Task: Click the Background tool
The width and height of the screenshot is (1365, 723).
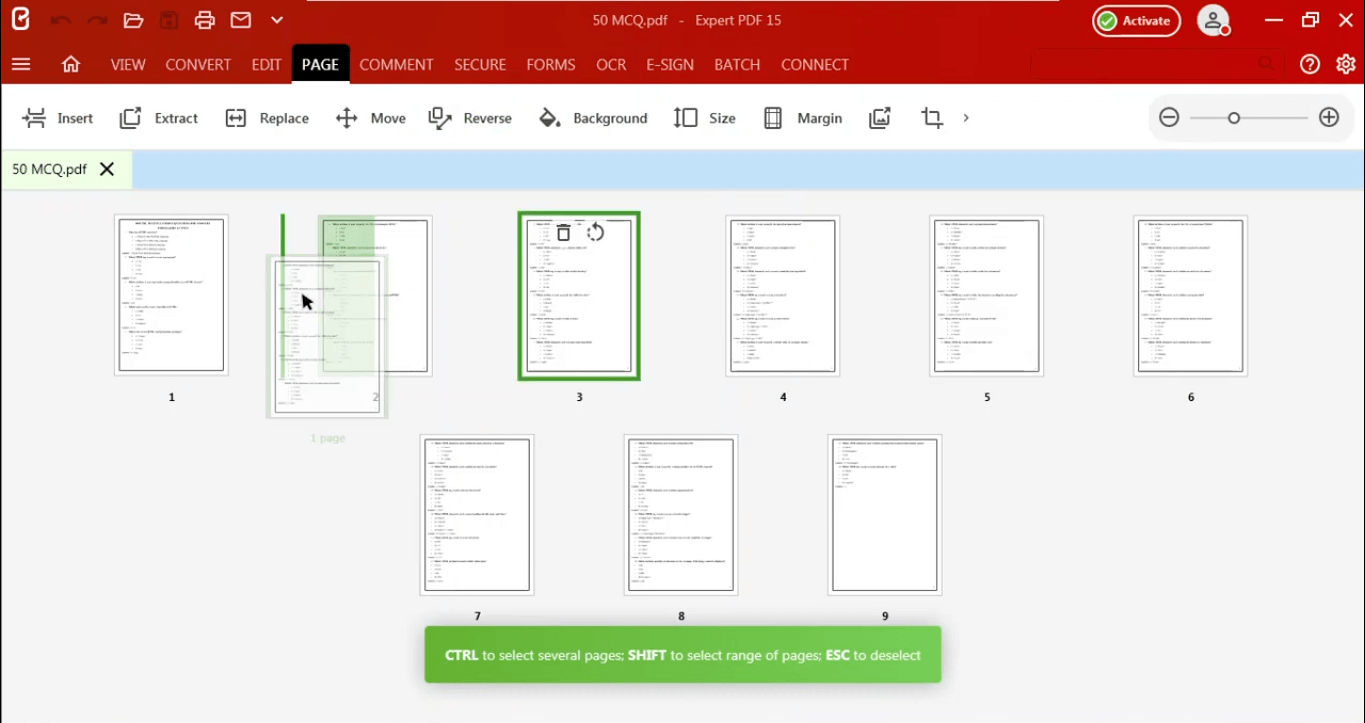Action: pos(594,118)
